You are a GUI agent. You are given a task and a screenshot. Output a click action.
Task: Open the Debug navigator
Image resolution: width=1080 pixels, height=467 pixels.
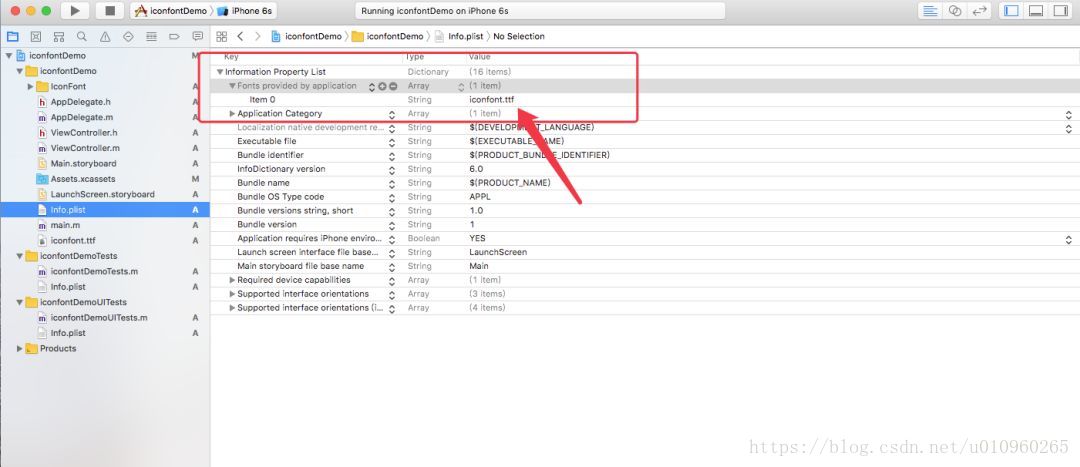(152, 37)
